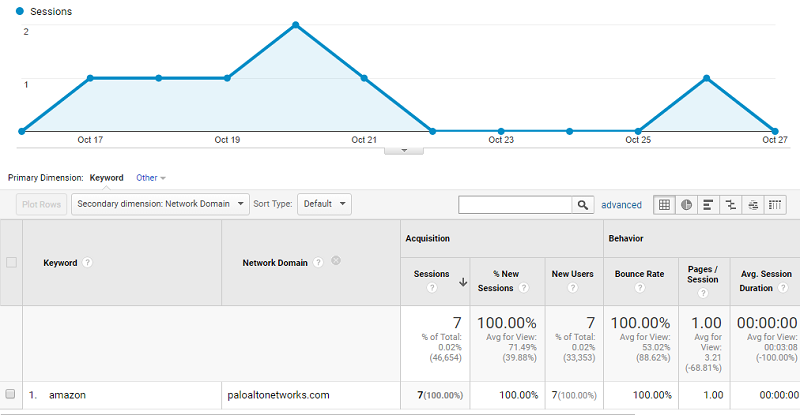
Task: Collapse the chart using the handle below
Action: click(x=404, y=150)
